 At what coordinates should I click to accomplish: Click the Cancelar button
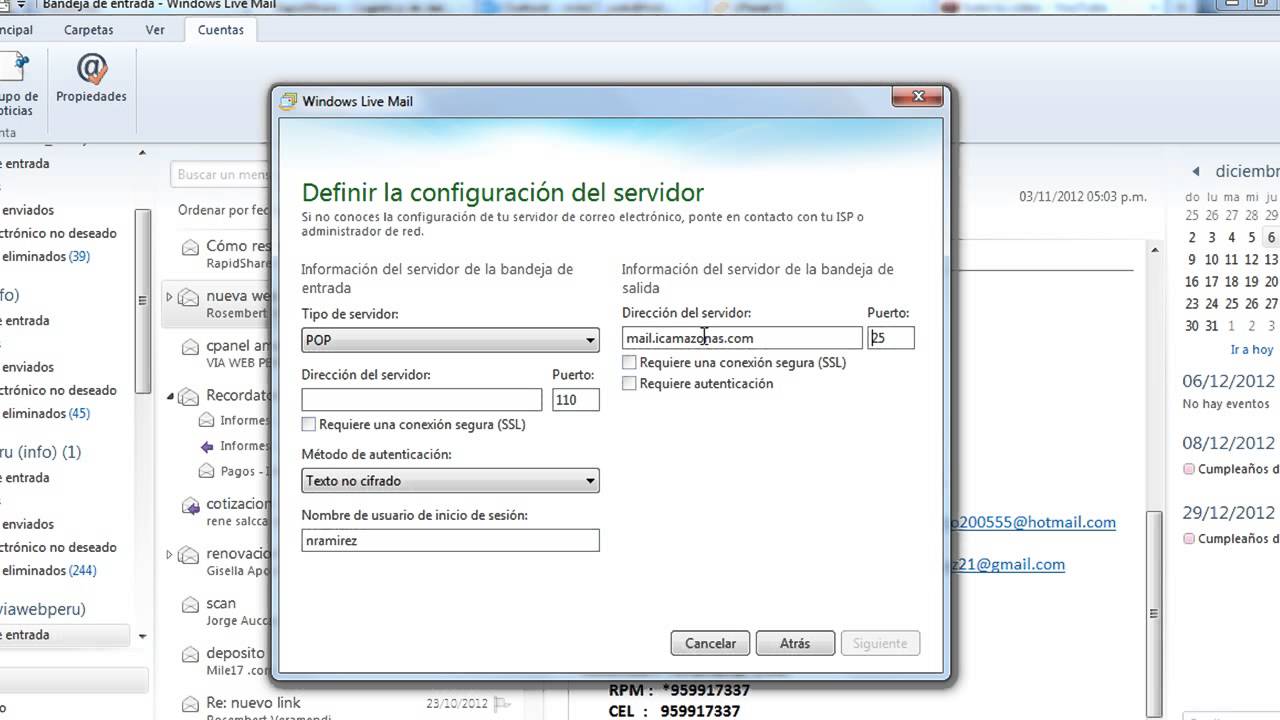pyautogui.click(x=710, y=644)
